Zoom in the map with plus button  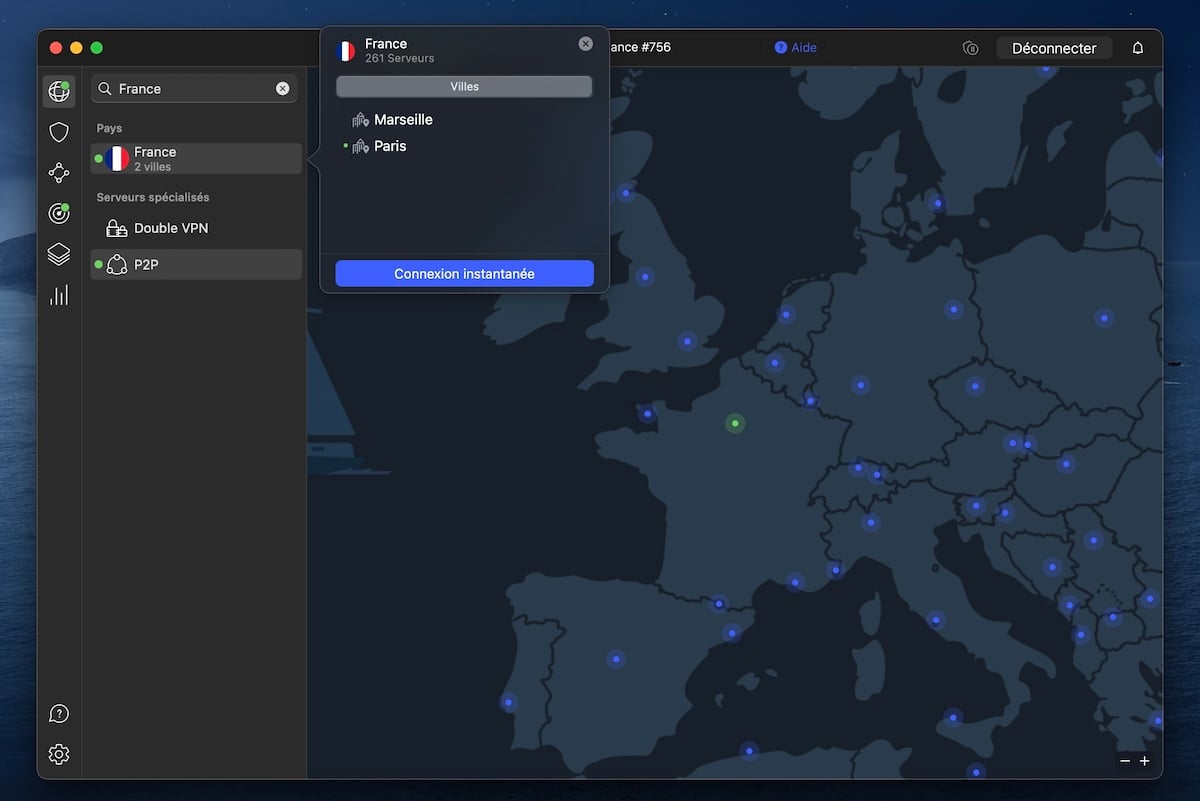click(1145, 761)
